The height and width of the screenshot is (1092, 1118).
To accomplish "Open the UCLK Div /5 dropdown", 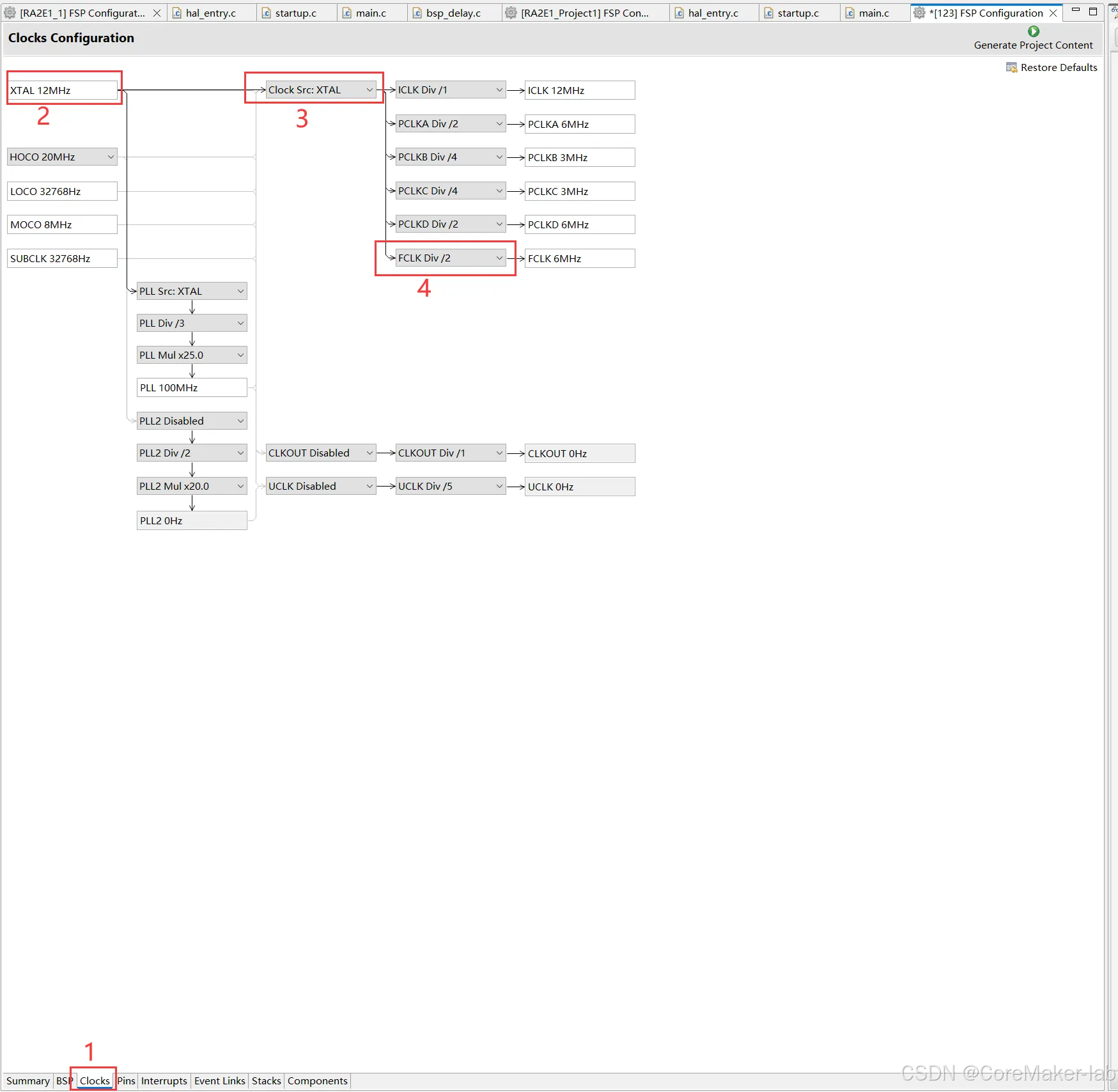I will pos(499,486).
